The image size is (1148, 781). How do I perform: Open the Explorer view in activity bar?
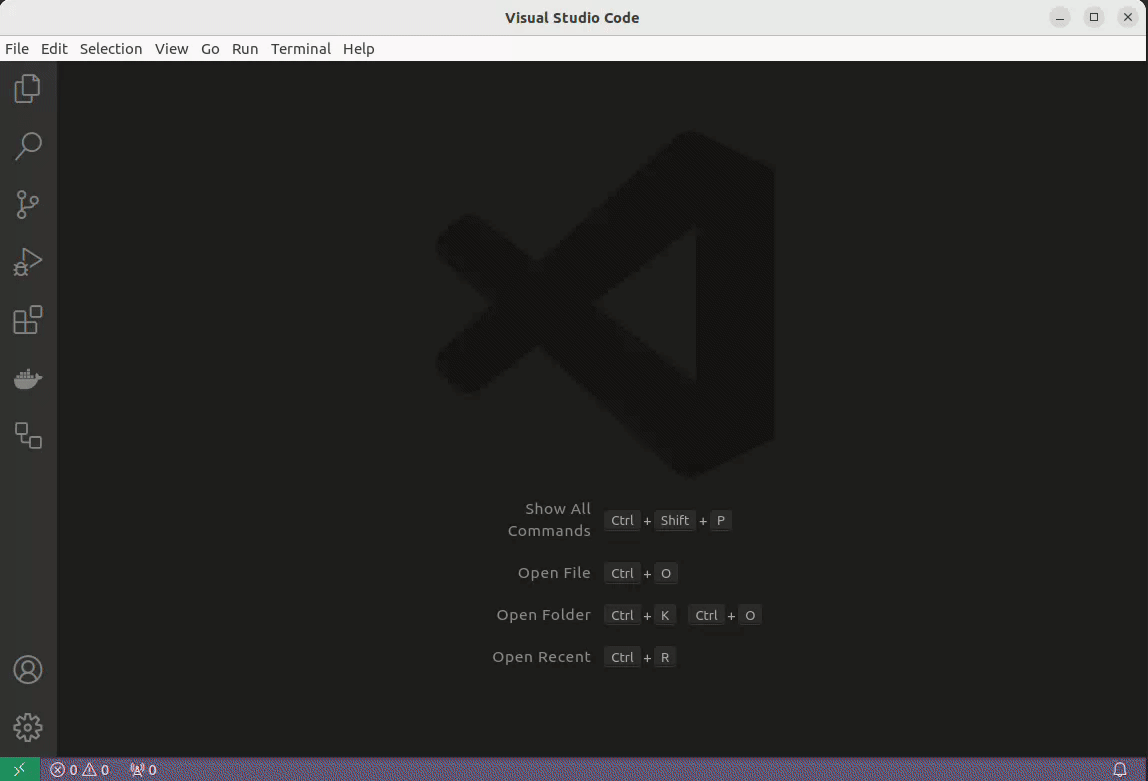[28, 89]
